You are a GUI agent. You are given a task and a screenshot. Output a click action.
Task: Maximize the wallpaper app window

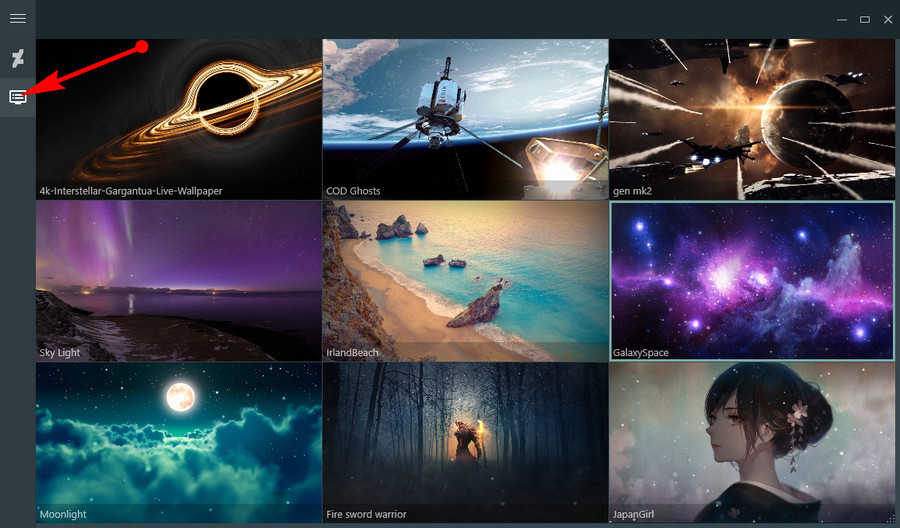pos(864,20)
